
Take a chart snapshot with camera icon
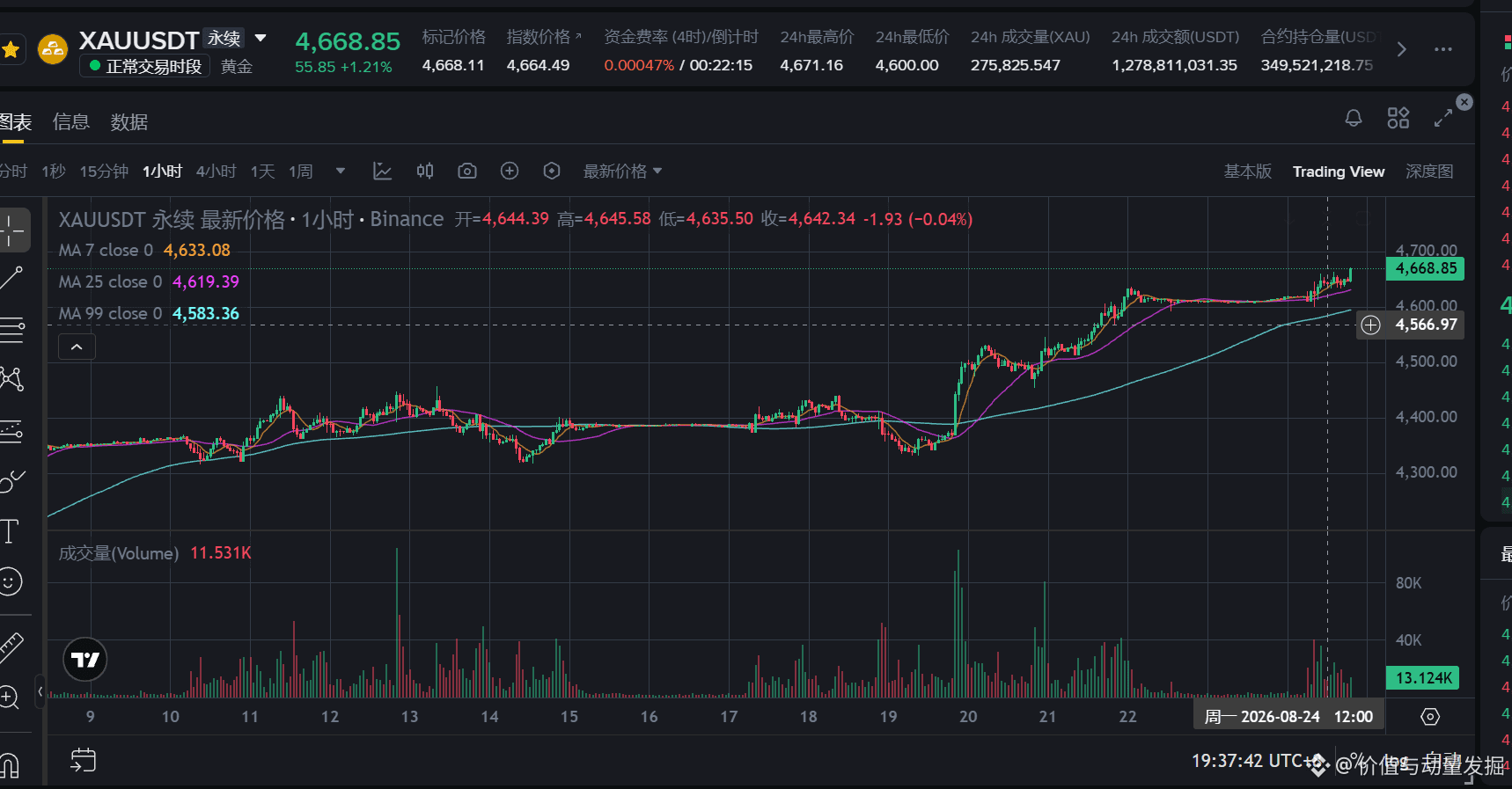[467, 172]
